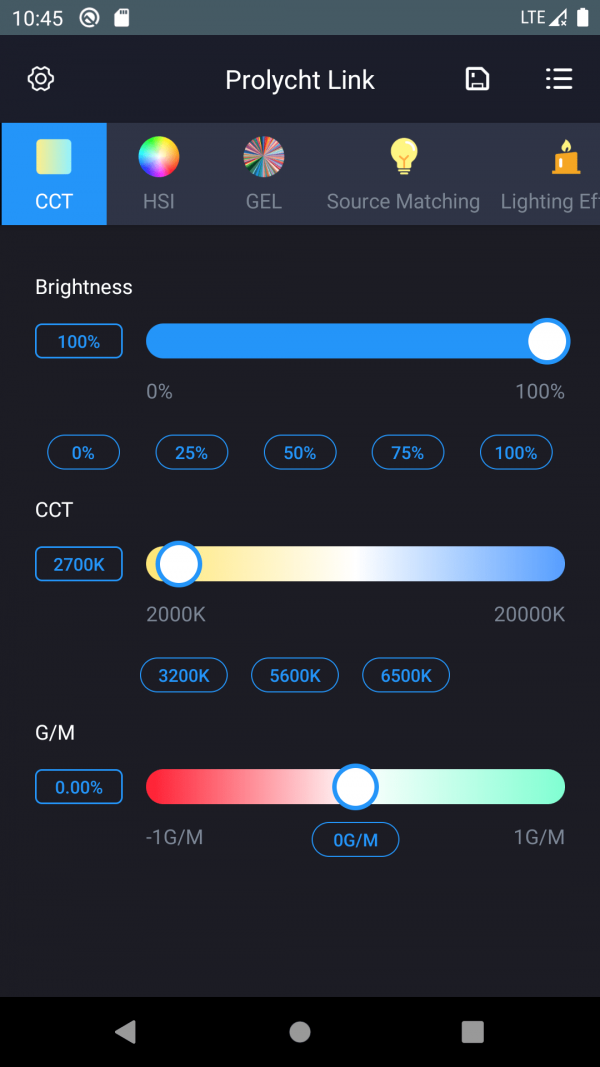Tap the Lighting Effects candle icon

point(566,157)
